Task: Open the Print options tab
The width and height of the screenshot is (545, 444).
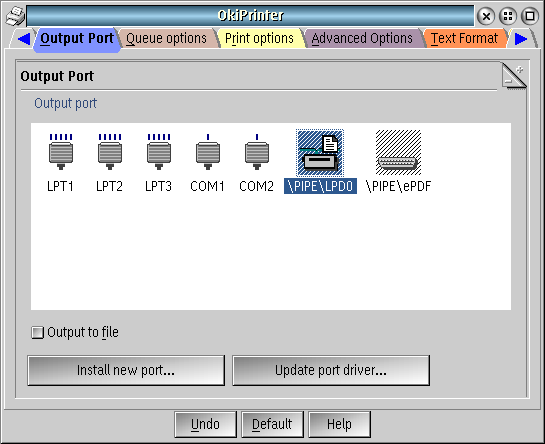Action: pos(259,38)
